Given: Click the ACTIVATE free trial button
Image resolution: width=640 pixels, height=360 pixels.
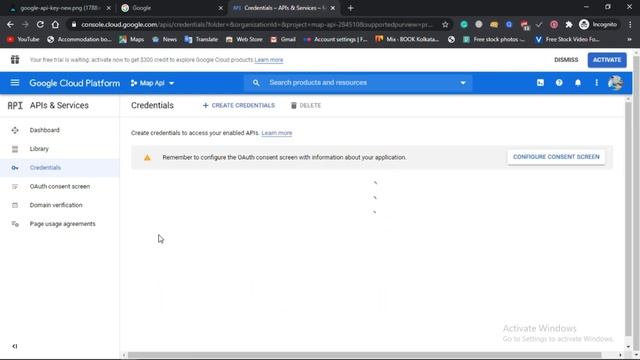Looking at the screenshot, I should click(607, 60).
